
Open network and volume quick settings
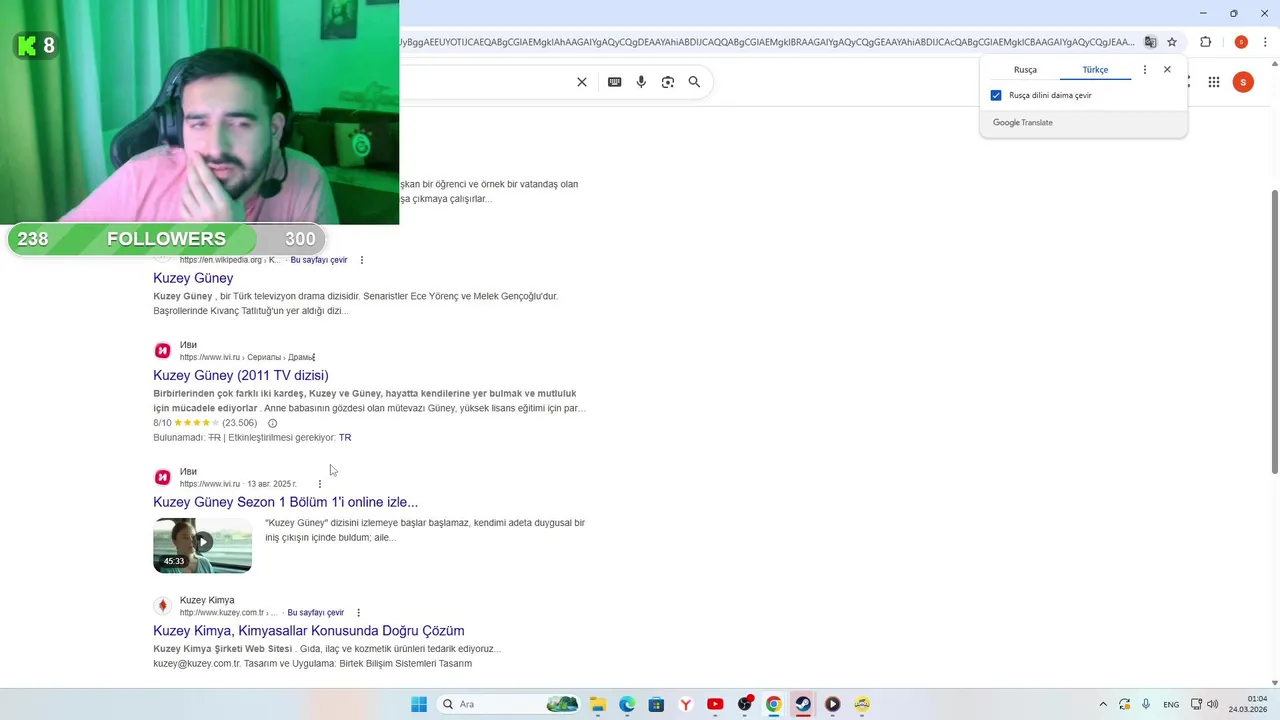point(1205,704)
